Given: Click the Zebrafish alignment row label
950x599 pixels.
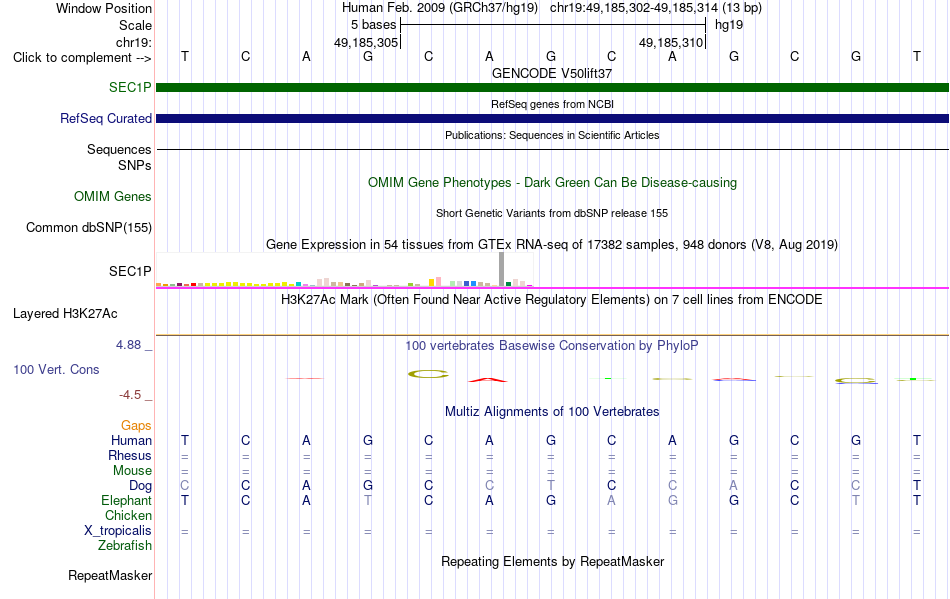Looking at the screenshot, I should (125, 546).
